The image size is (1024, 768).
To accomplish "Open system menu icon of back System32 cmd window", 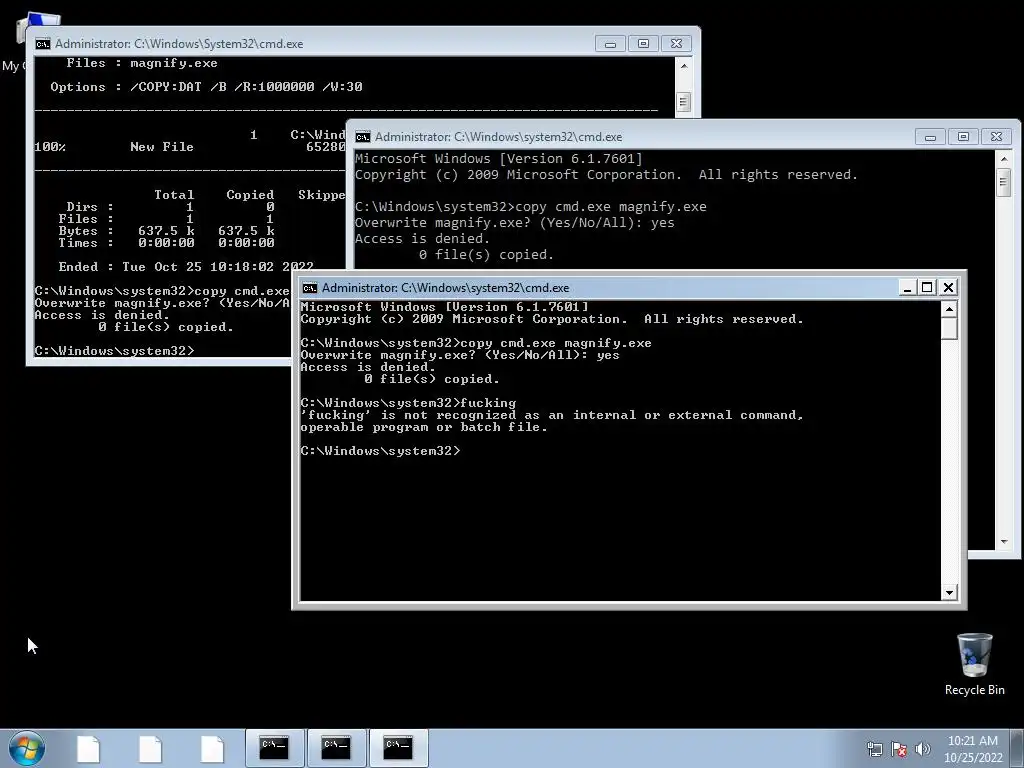I will [x=42, y=44].
